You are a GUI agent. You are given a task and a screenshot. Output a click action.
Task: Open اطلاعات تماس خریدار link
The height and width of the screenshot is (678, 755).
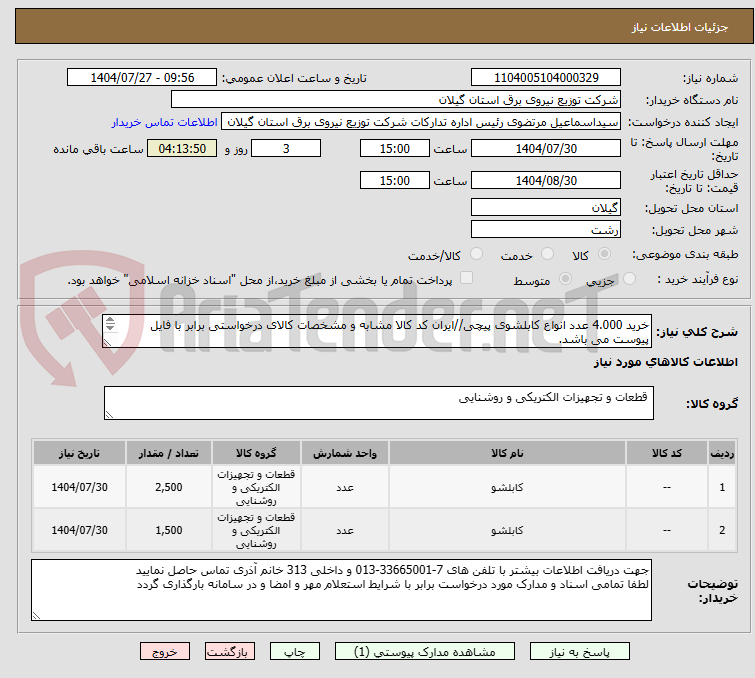point(165,122)
